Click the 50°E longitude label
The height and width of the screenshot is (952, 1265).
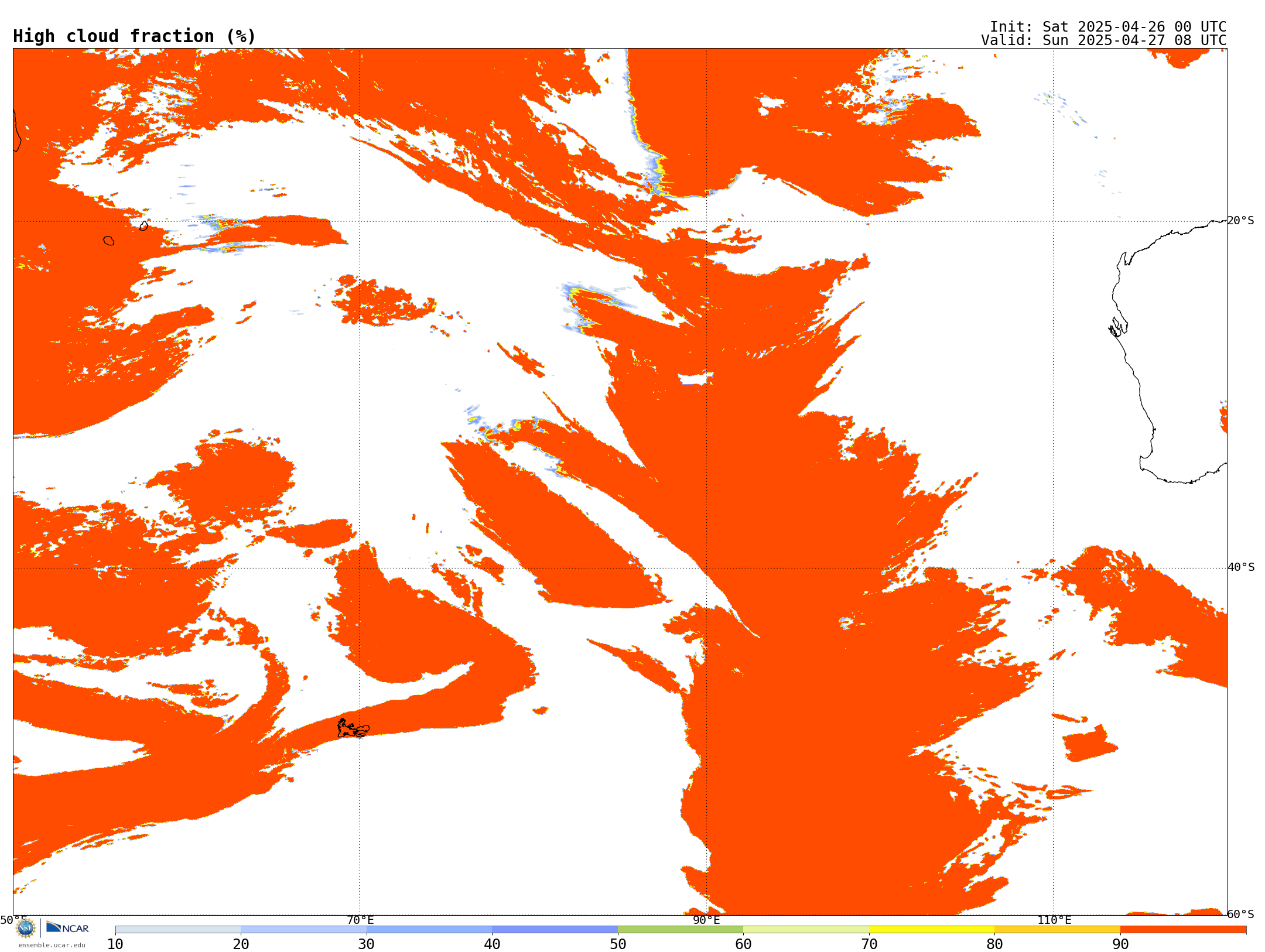(13, 920)
